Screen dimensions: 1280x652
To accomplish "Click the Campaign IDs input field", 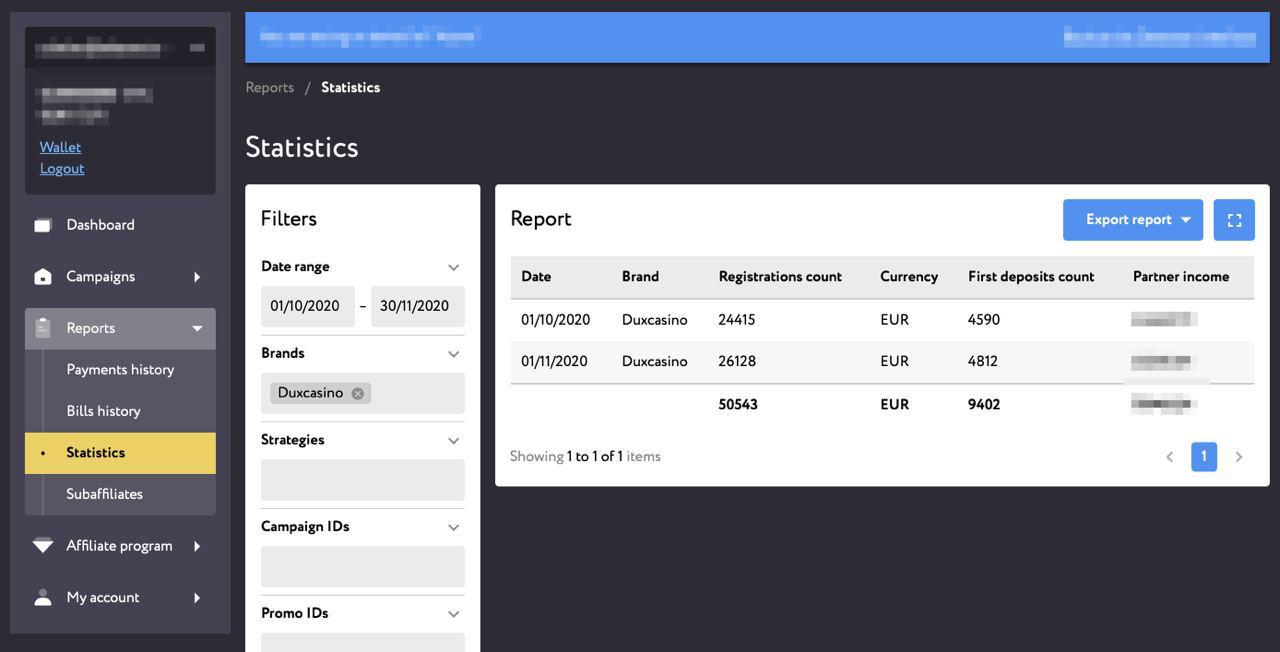I will [363, 567].
